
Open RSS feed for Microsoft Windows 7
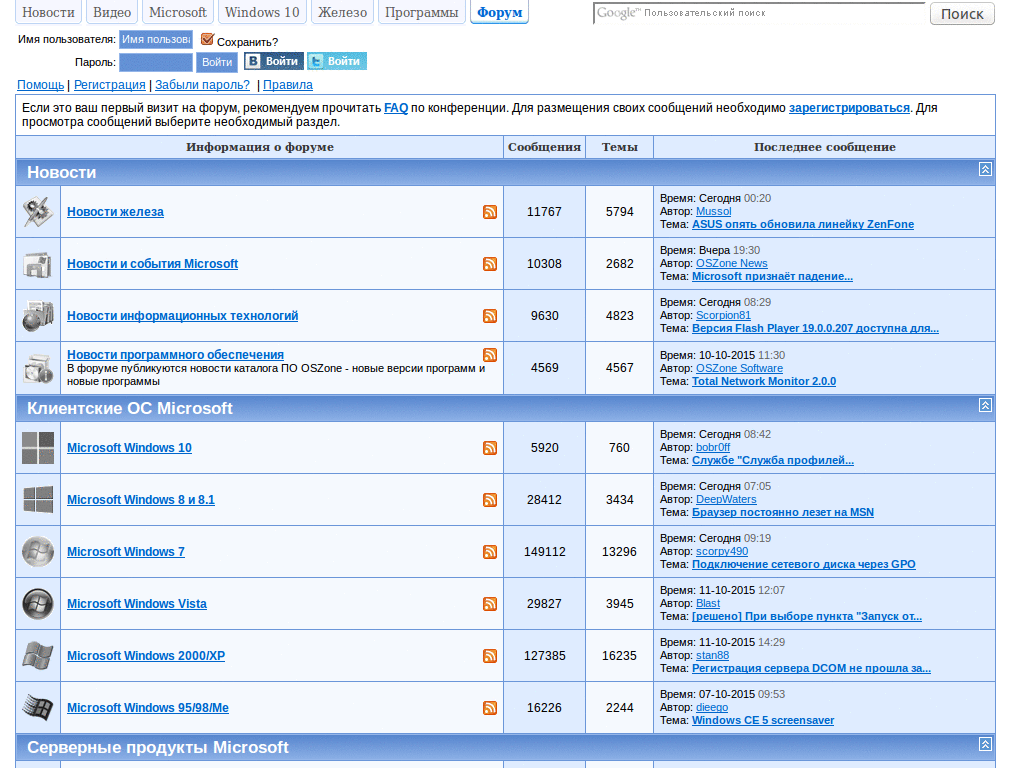click(x=490, y=552)
